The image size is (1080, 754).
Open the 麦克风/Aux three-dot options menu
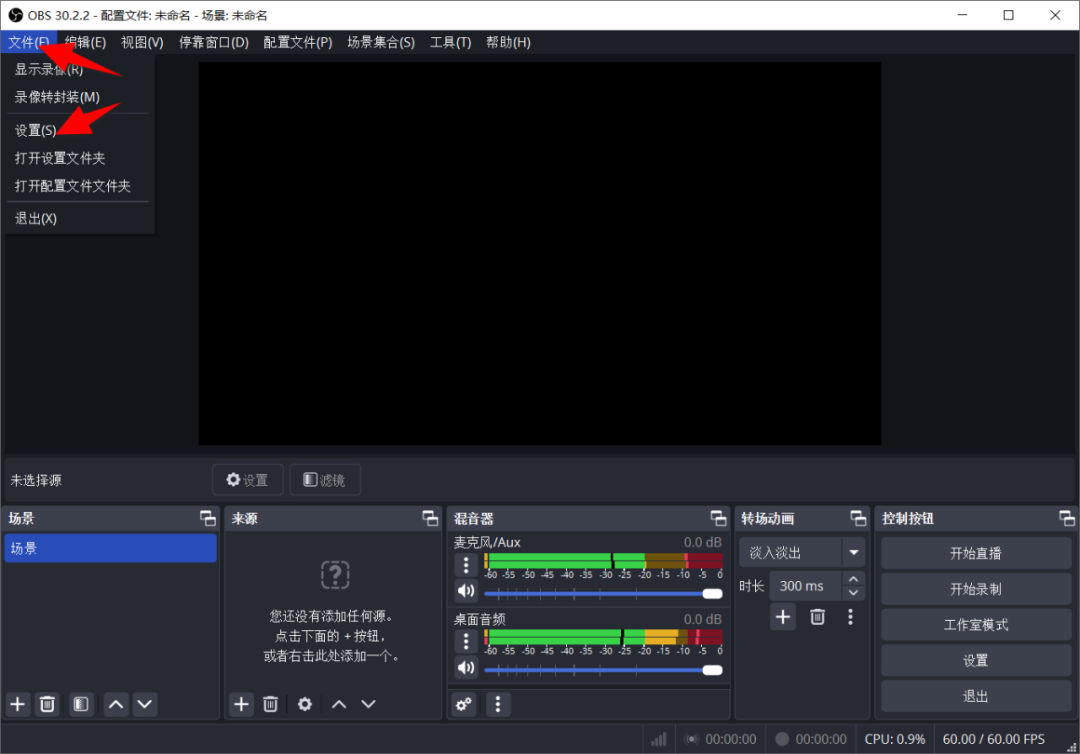point(466,565)
